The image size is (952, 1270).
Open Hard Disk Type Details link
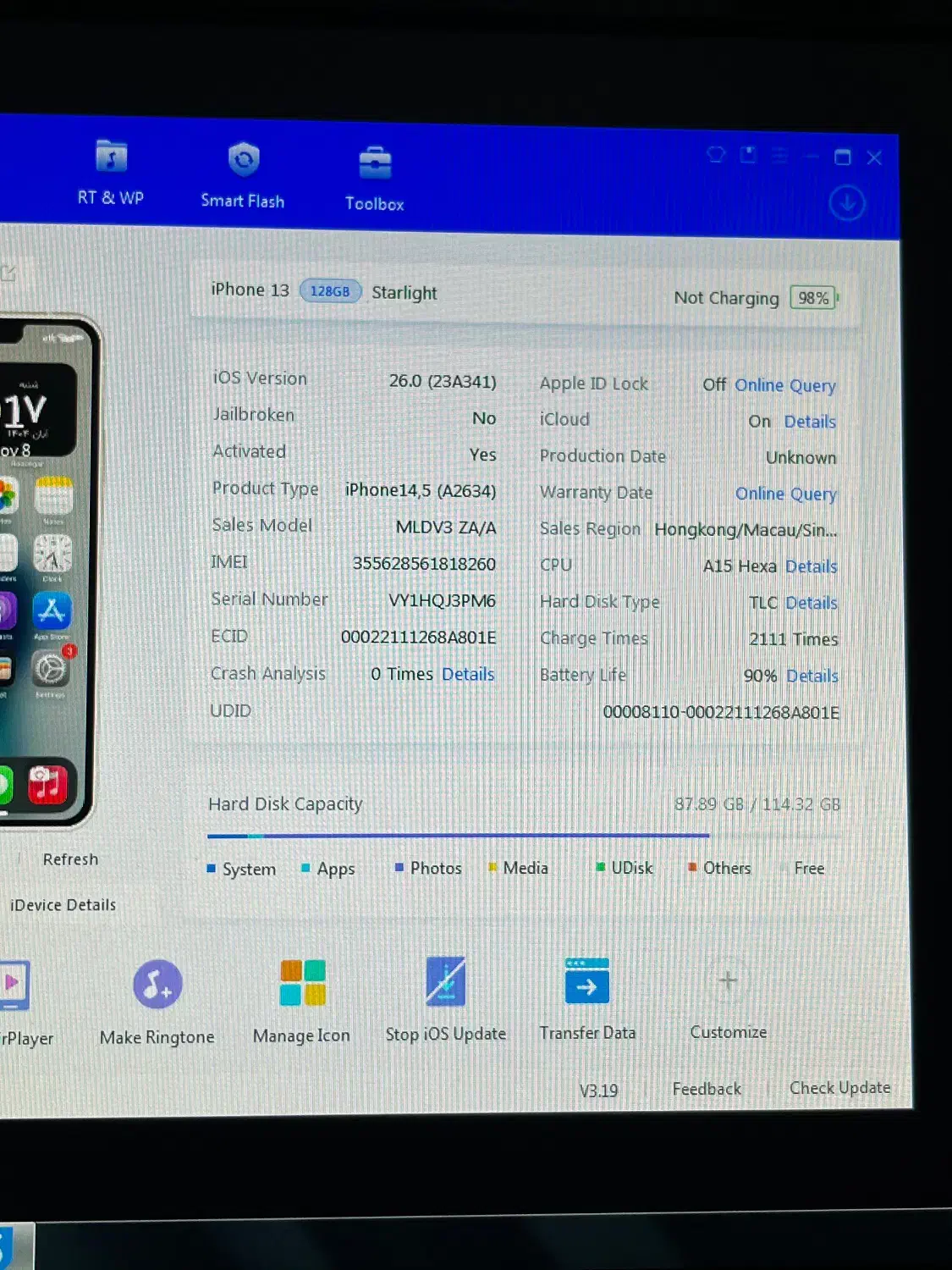coord(812,603)
